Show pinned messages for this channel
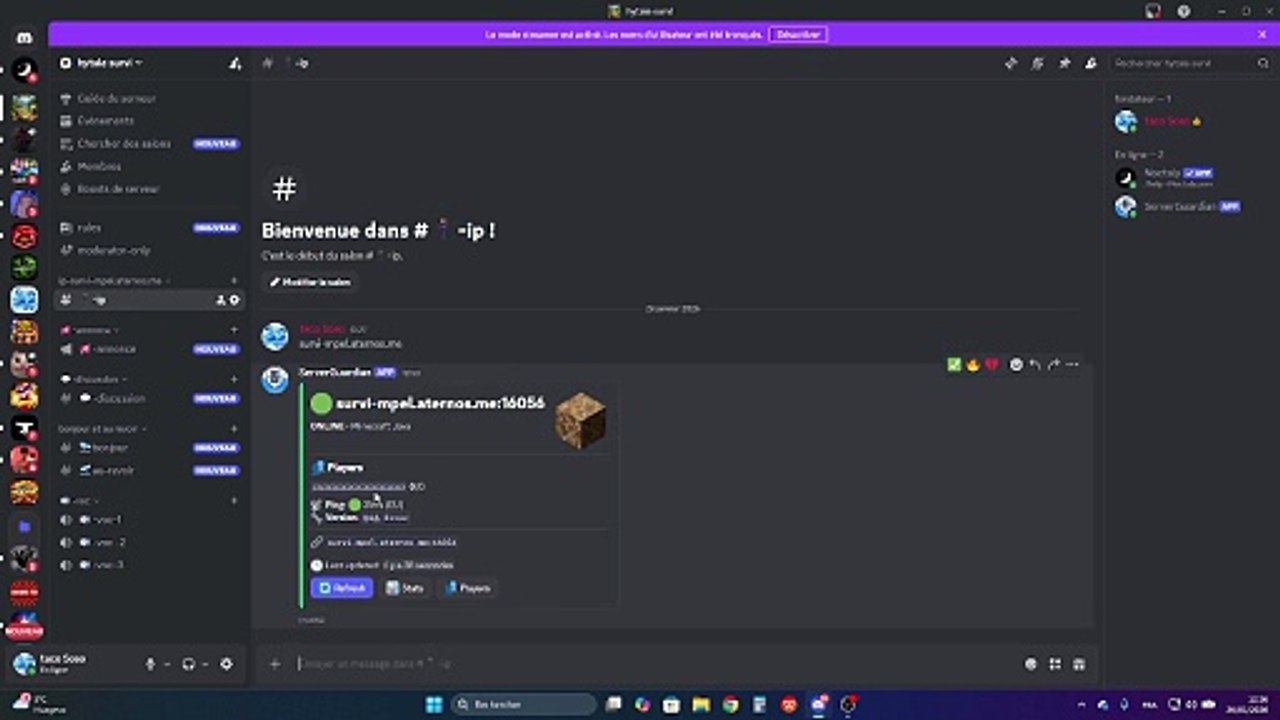The width and height of the screenshot is (1280, 720). point(1064,63)
